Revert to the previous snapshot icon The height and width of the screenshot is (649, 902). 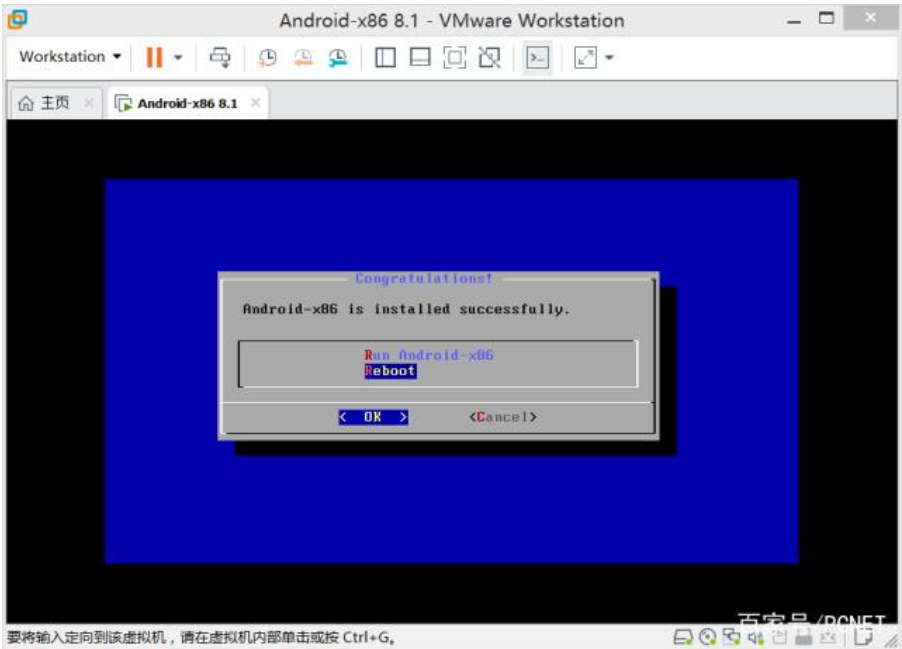pyautogui.click(x=303, y=57)
